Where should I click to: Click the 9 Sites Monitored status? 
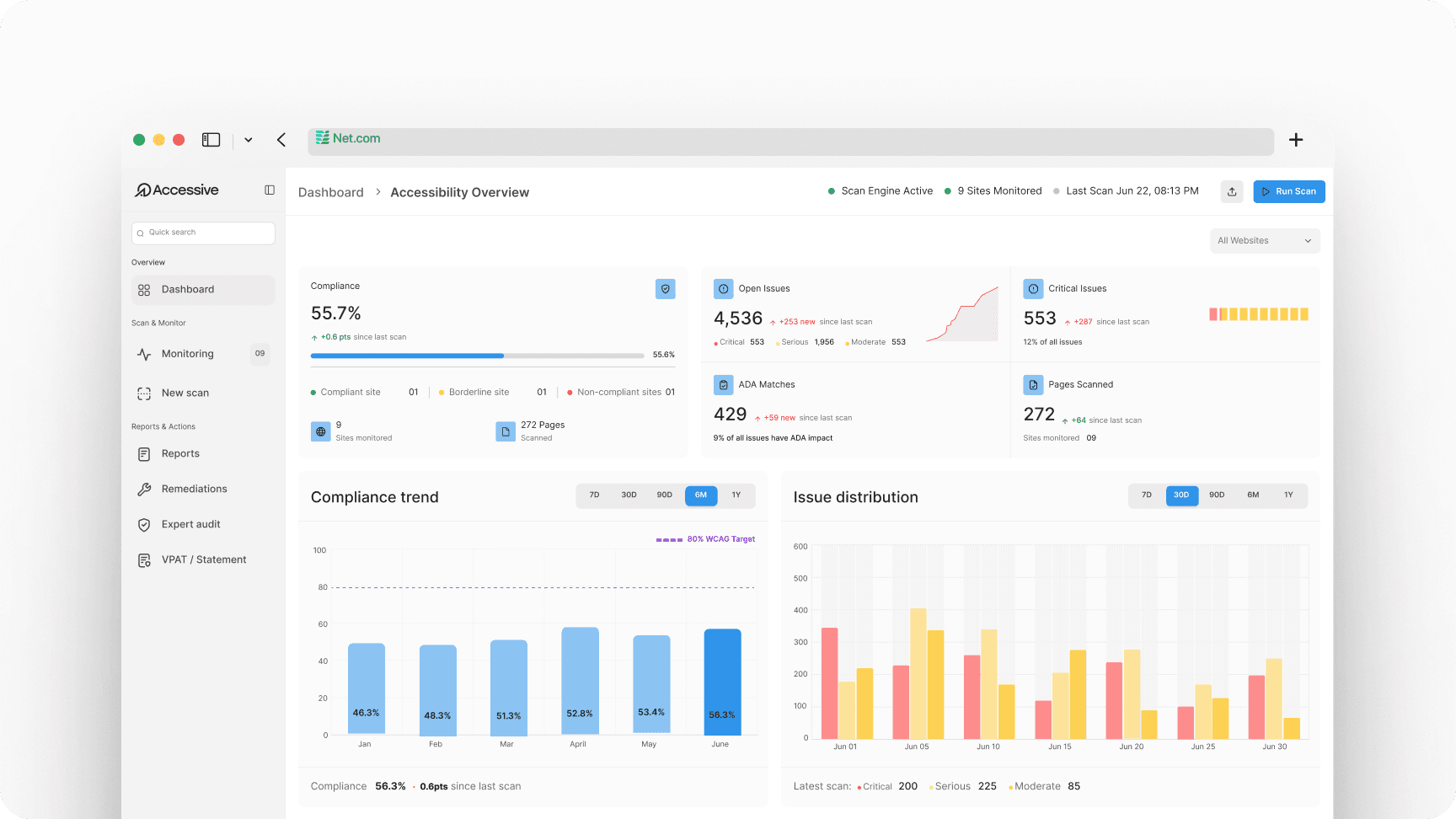click(x=993, y=191)
